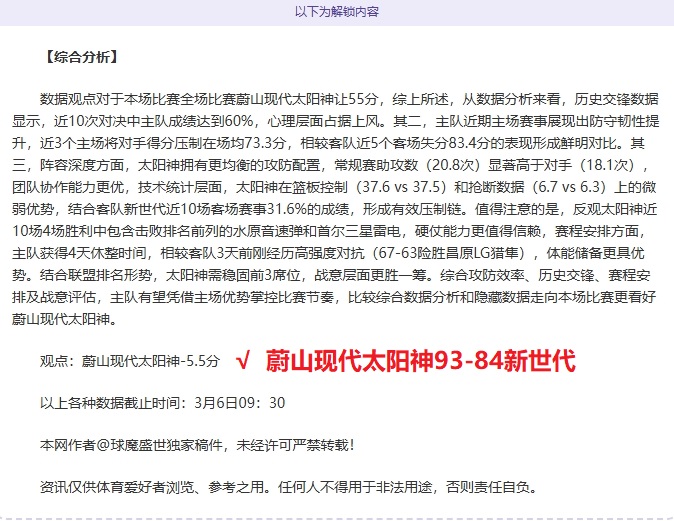Select the 【综合分析】 section heading
Screen dimensions: 674x521
(80, 57)
